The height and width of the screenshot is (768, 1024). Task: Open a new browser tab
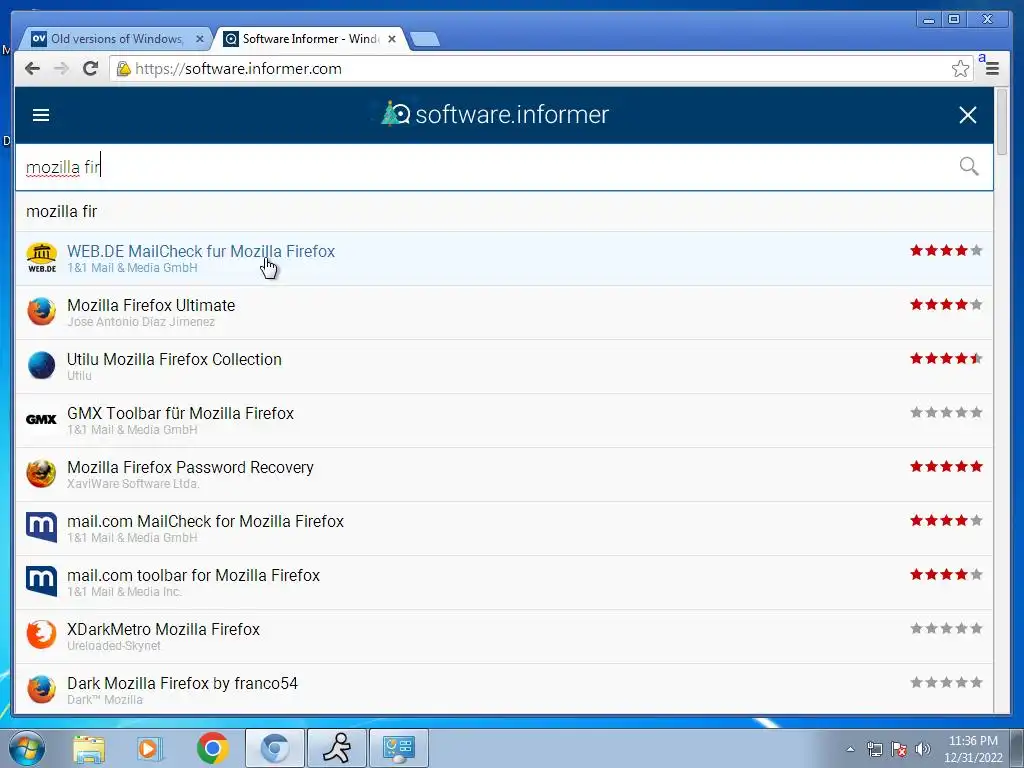tap(425, 40)
